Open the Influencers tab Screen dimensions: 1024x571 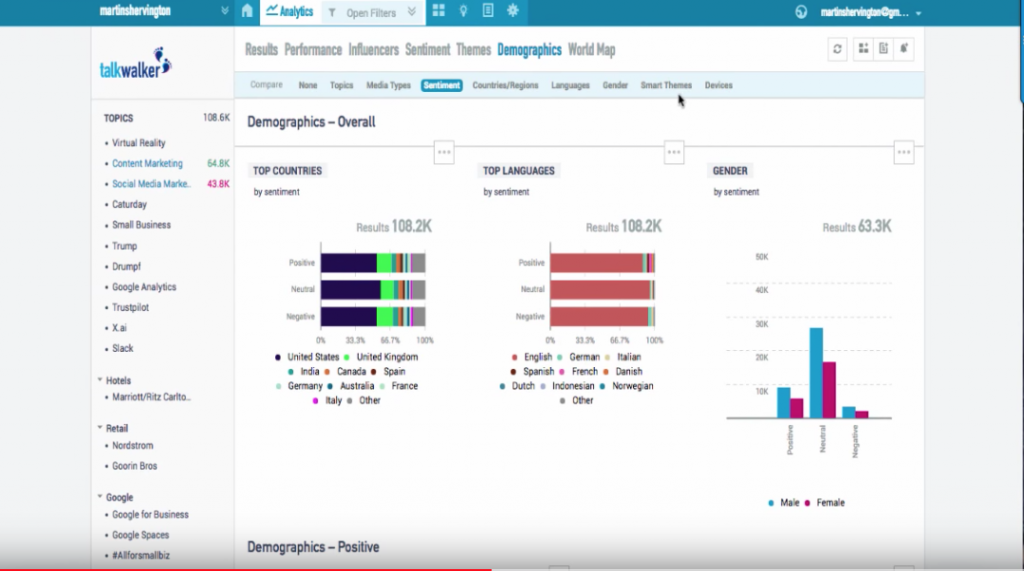[x=374, y=50]
